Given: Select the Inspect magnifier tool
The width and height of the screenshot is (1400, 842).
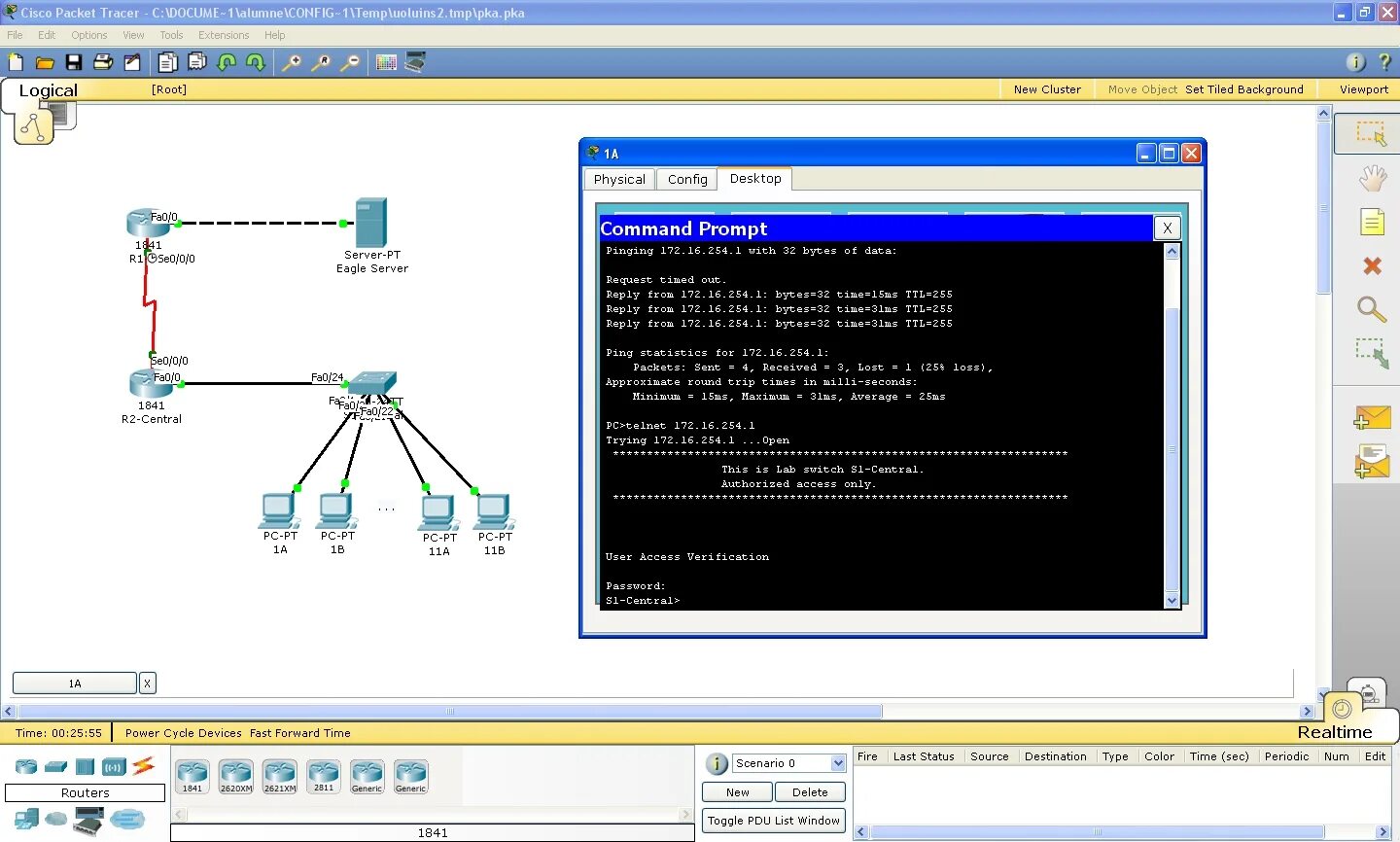Looking at the screenshot, I should (x=1372, y=310).
